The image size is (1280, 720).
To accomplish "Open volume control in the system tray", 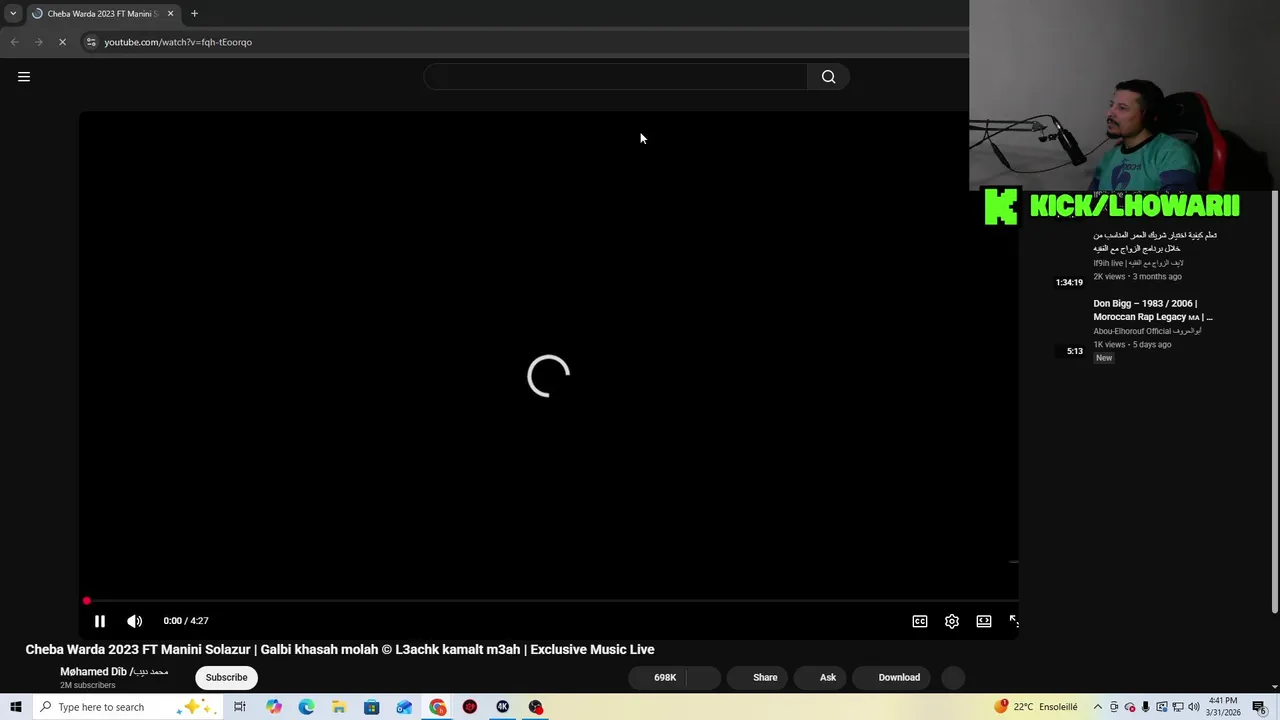I will [1194, 707].
